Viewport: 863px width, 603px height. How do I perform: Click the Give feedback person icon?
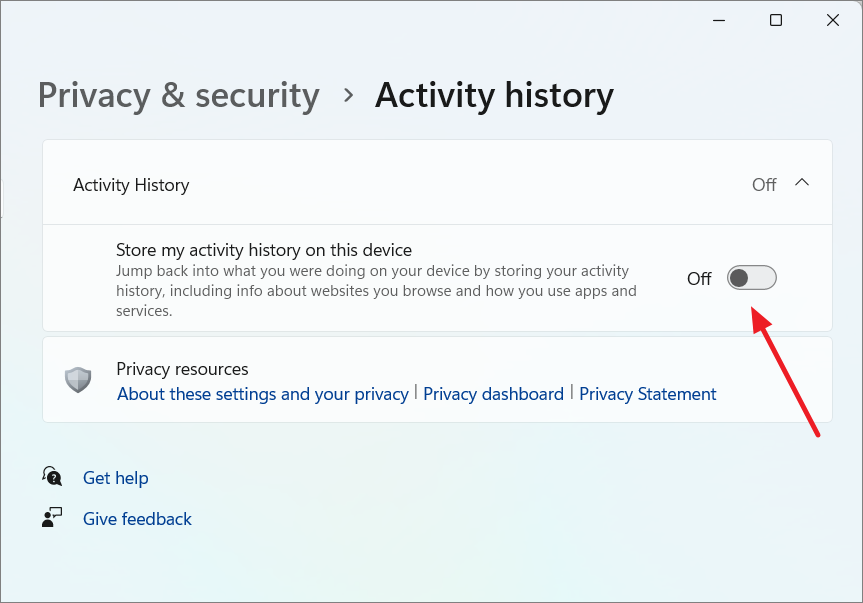52,518
